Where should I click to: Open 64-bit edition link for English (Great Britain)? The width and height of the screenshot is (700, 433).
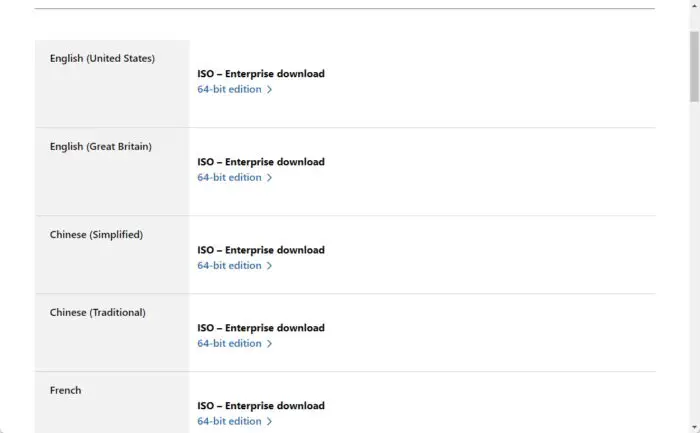click(229, 177)
